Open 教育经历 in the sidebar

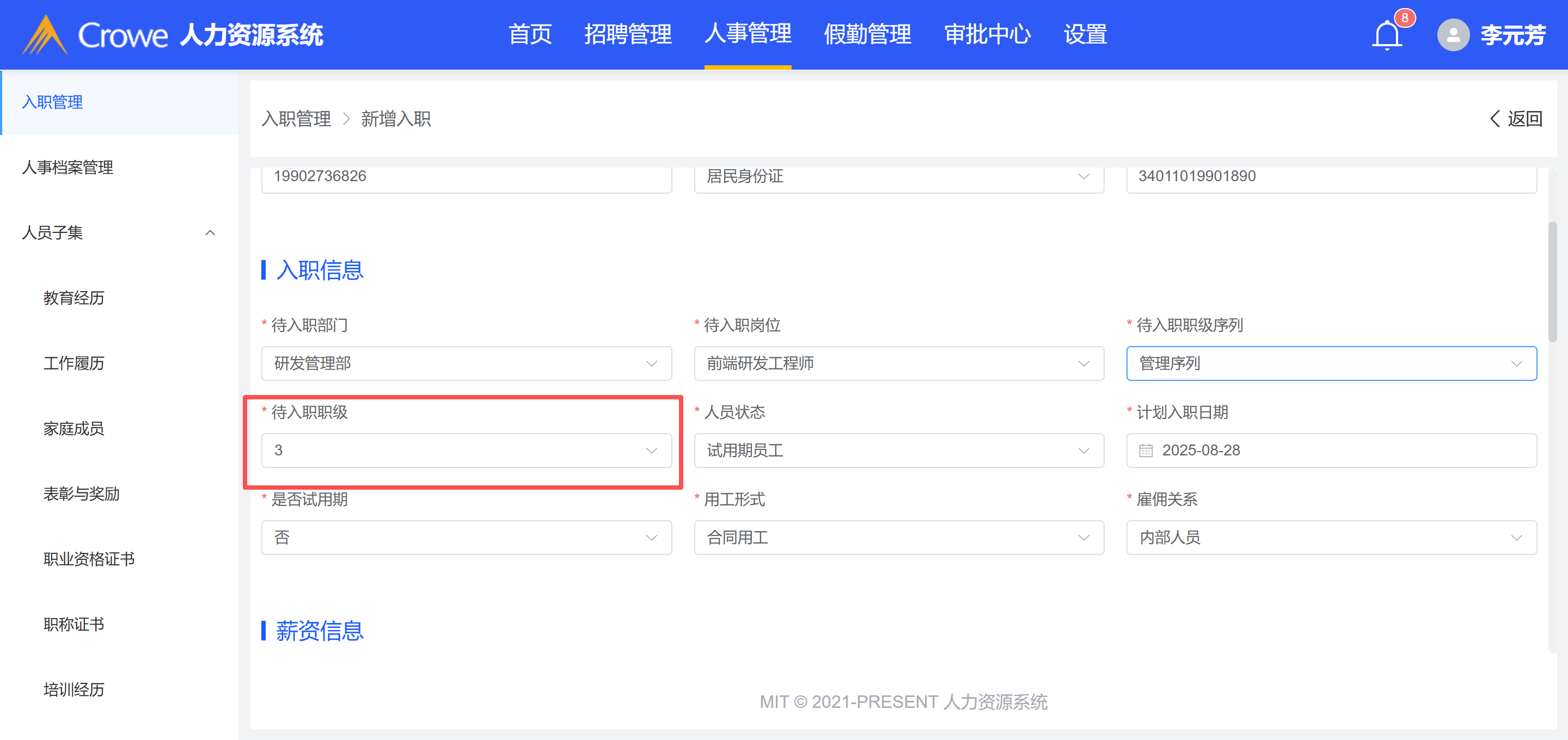coord(73,298)
